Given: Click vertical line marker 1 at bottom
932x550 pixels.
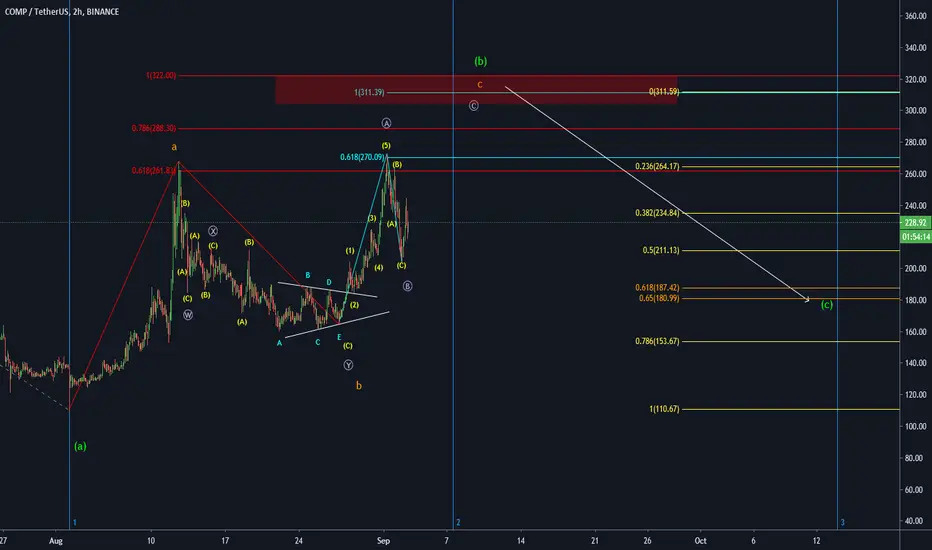Looking at the screenshot, I should [74, 523].
